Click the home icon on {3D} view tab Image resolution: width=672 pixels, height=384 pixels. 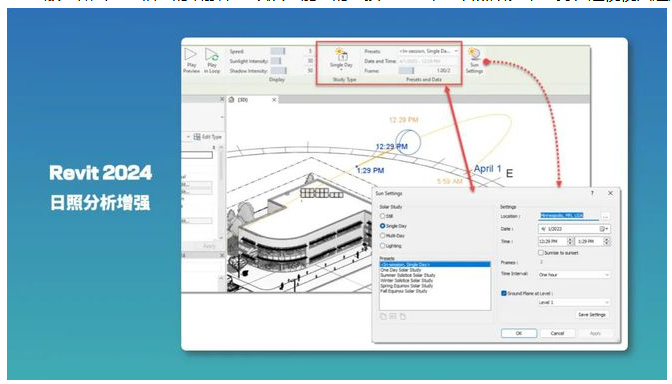[231, 100]
